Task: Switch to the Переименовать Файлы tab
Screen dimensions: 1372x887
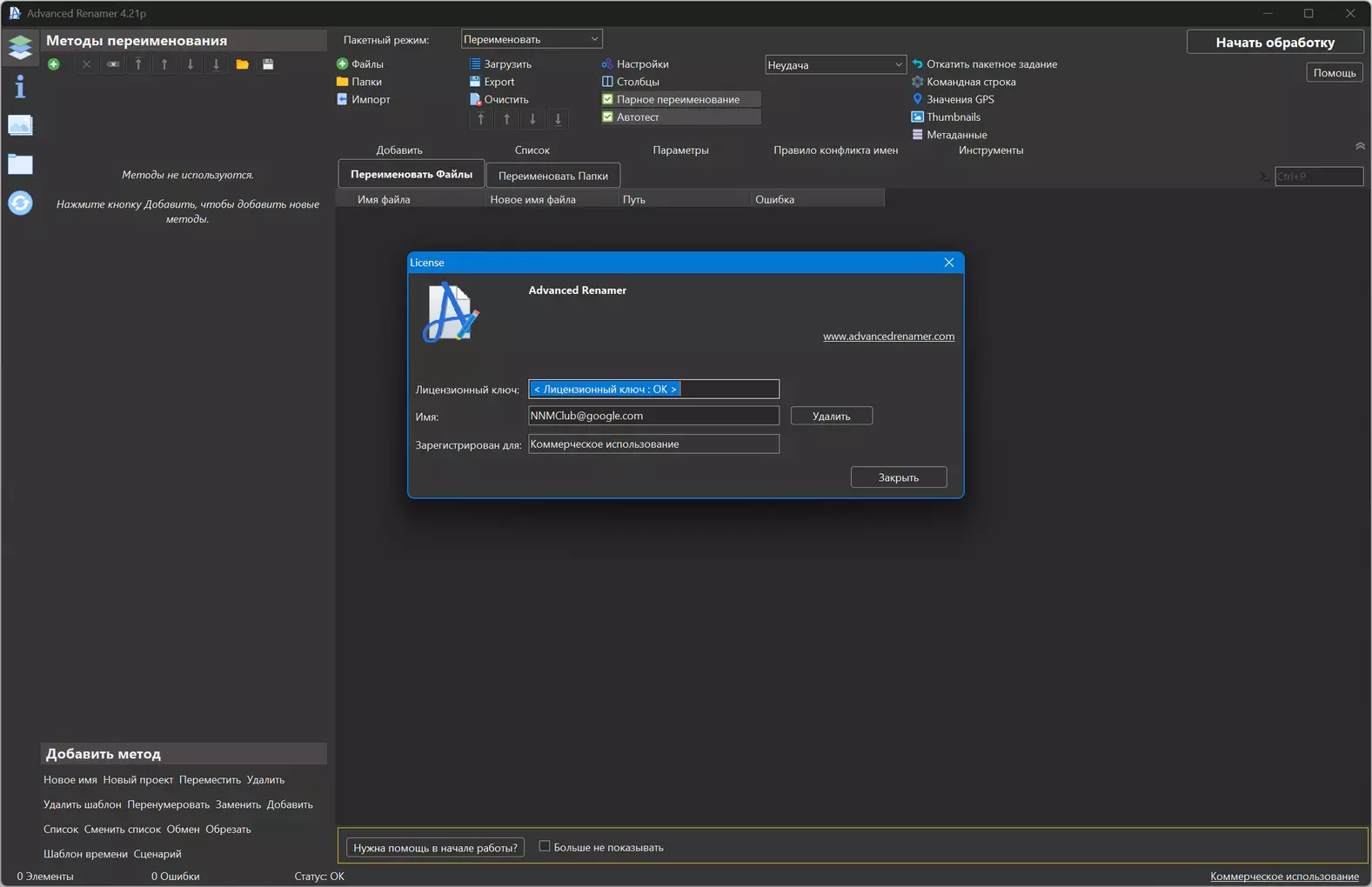Action: [x=412, y=174]
